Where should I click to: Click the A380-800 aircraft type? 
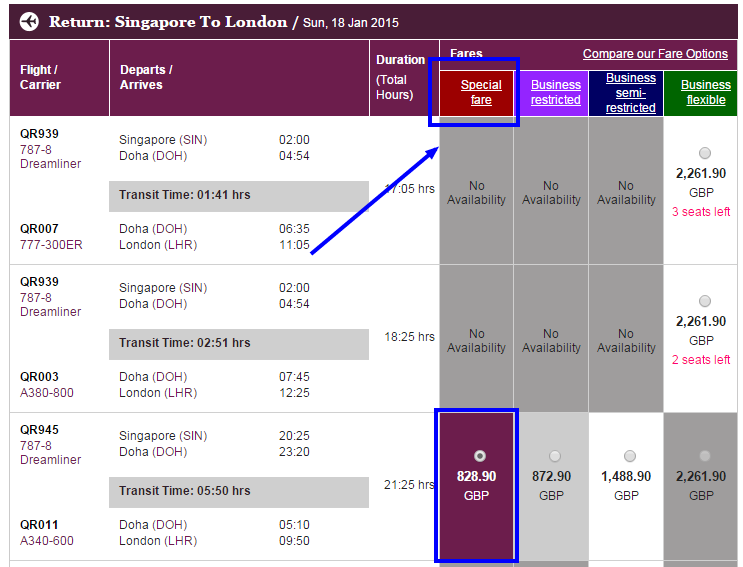pyautogui.click(x=46, y=393)
